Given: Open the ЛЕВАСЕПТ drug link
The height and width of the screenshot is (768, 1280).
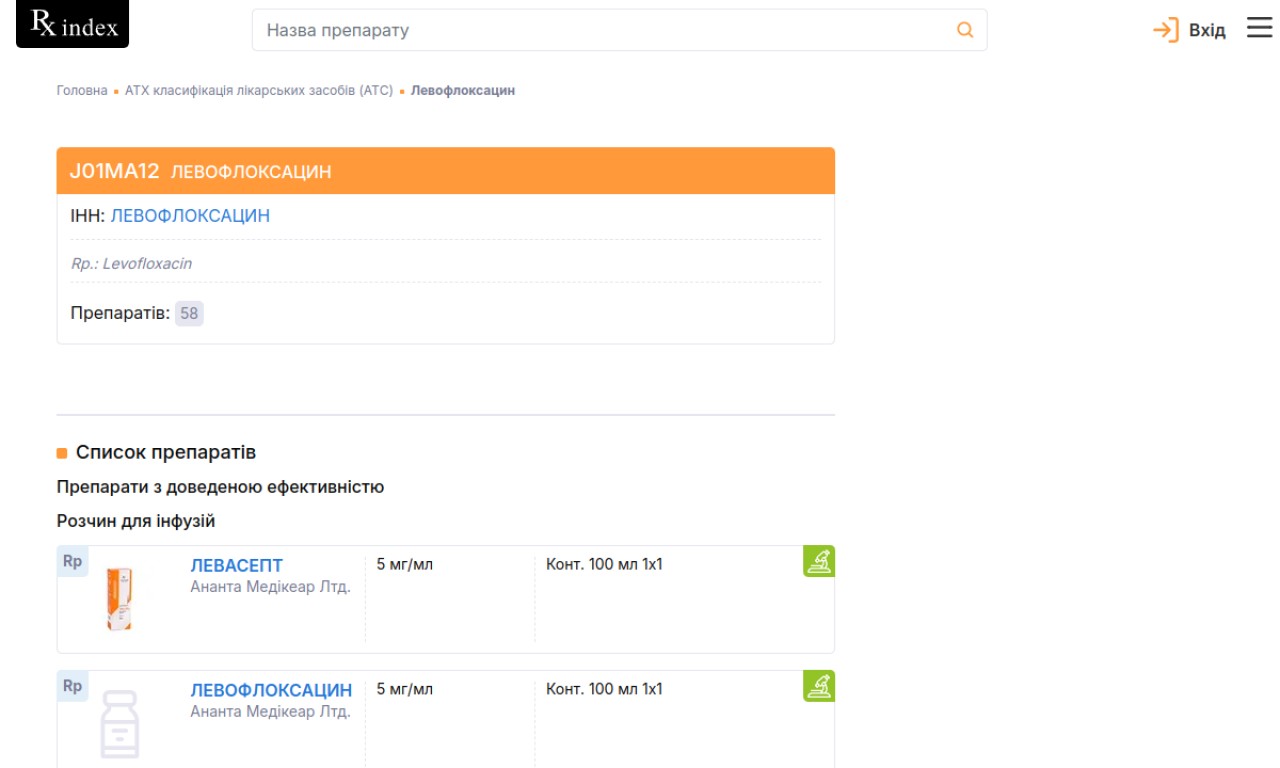Looking at the screenshot, I should 237,566.
